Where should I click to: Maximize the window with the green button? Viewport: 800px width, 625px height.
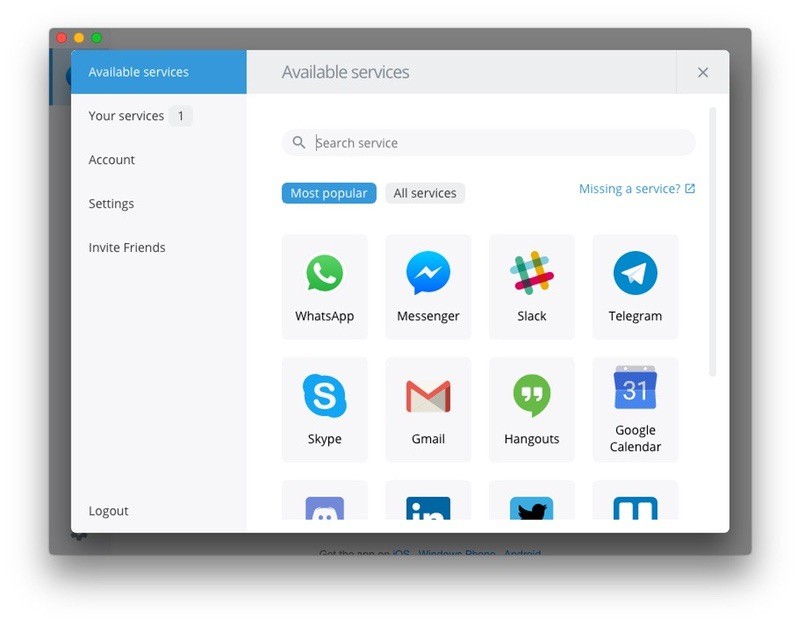click(96, 38)
